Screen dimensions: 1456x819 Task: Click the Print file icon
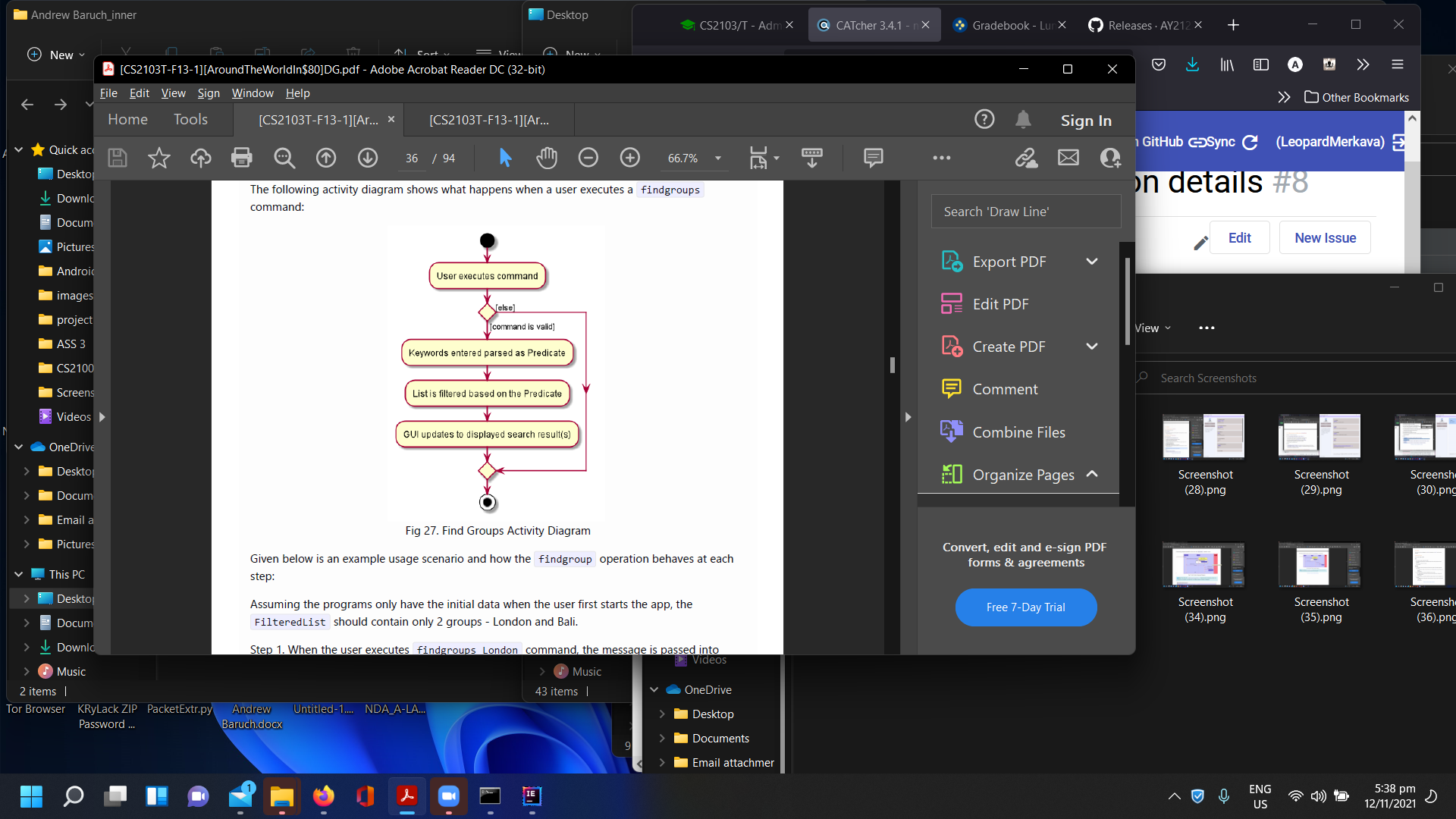[x=241, y=158]
